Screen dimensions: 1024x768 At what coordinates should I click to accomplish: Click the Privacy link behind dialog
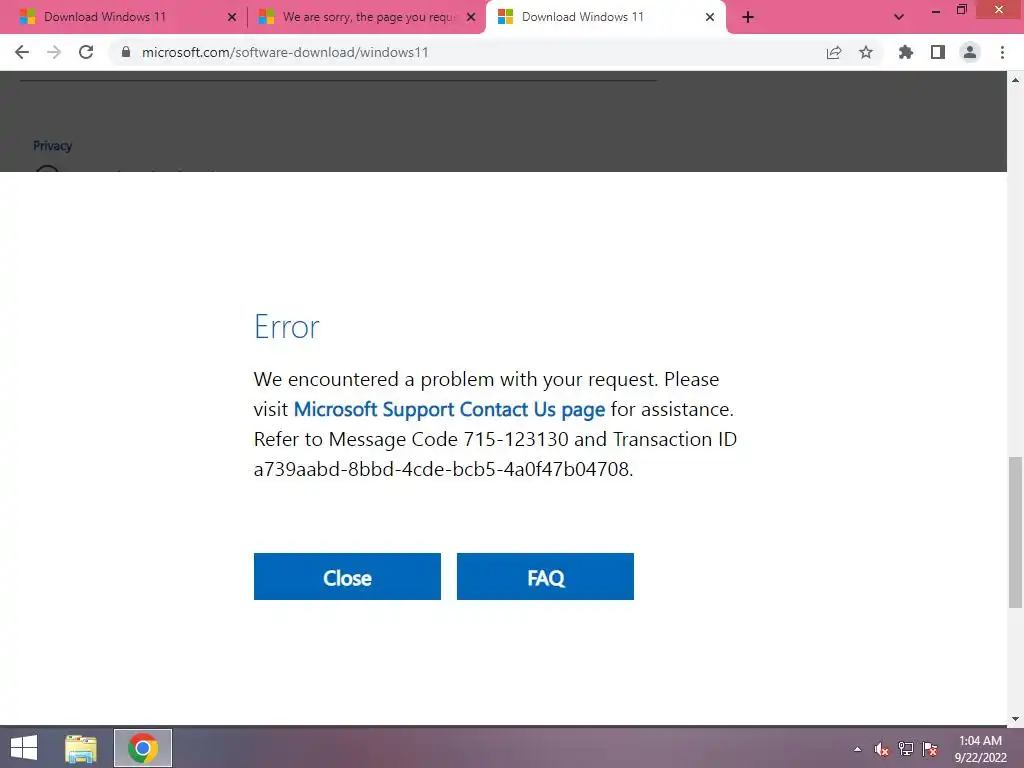click(52, 146)
